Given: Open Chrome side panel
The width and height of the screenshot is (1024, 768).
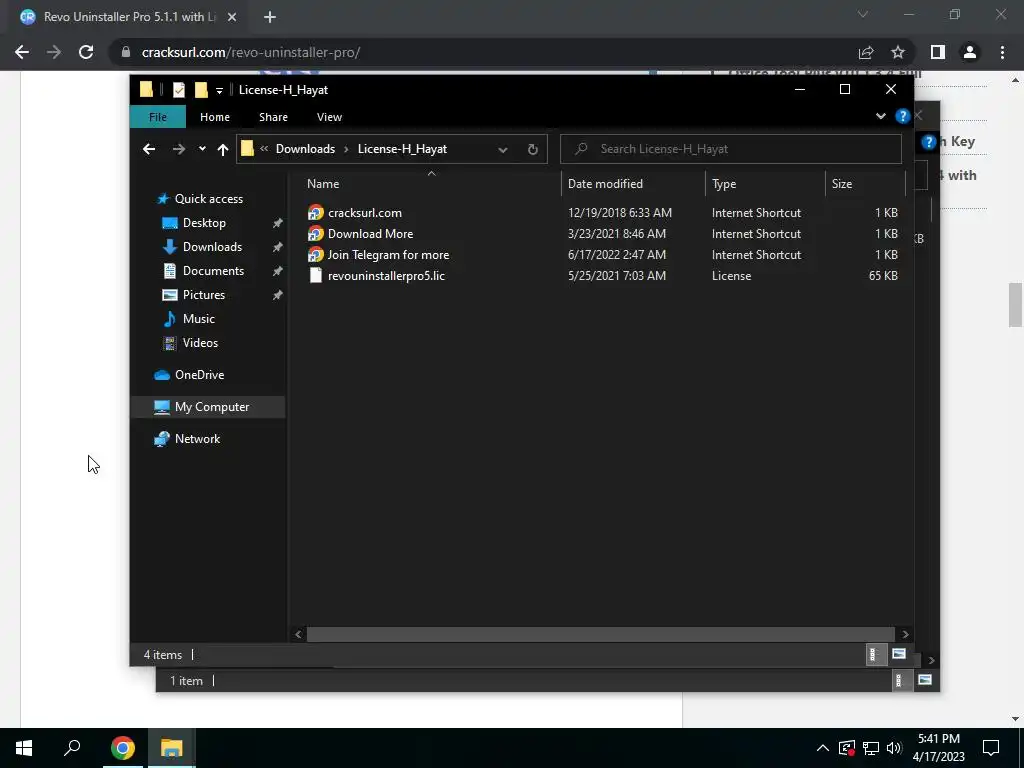Looking at the screenshot, I should point(938,52).
